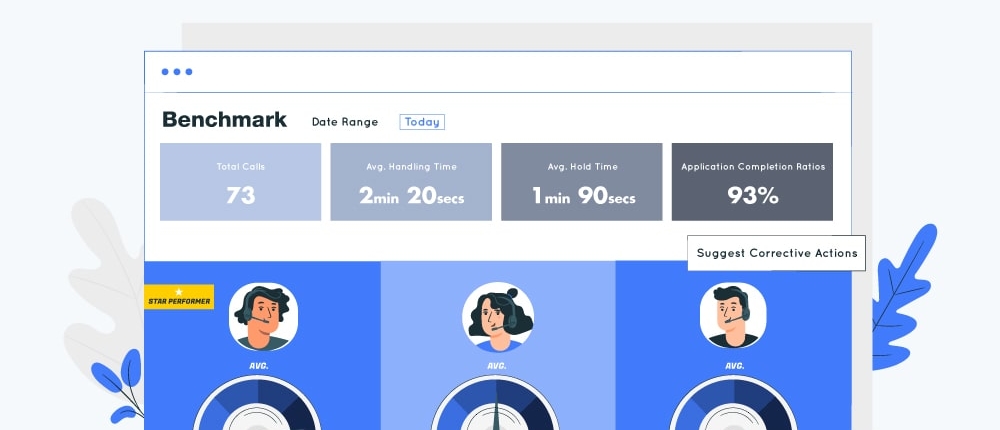Screen dimensions: 1000x430
Task: Select the third agent avatar on right
Action: pos(733,316)
